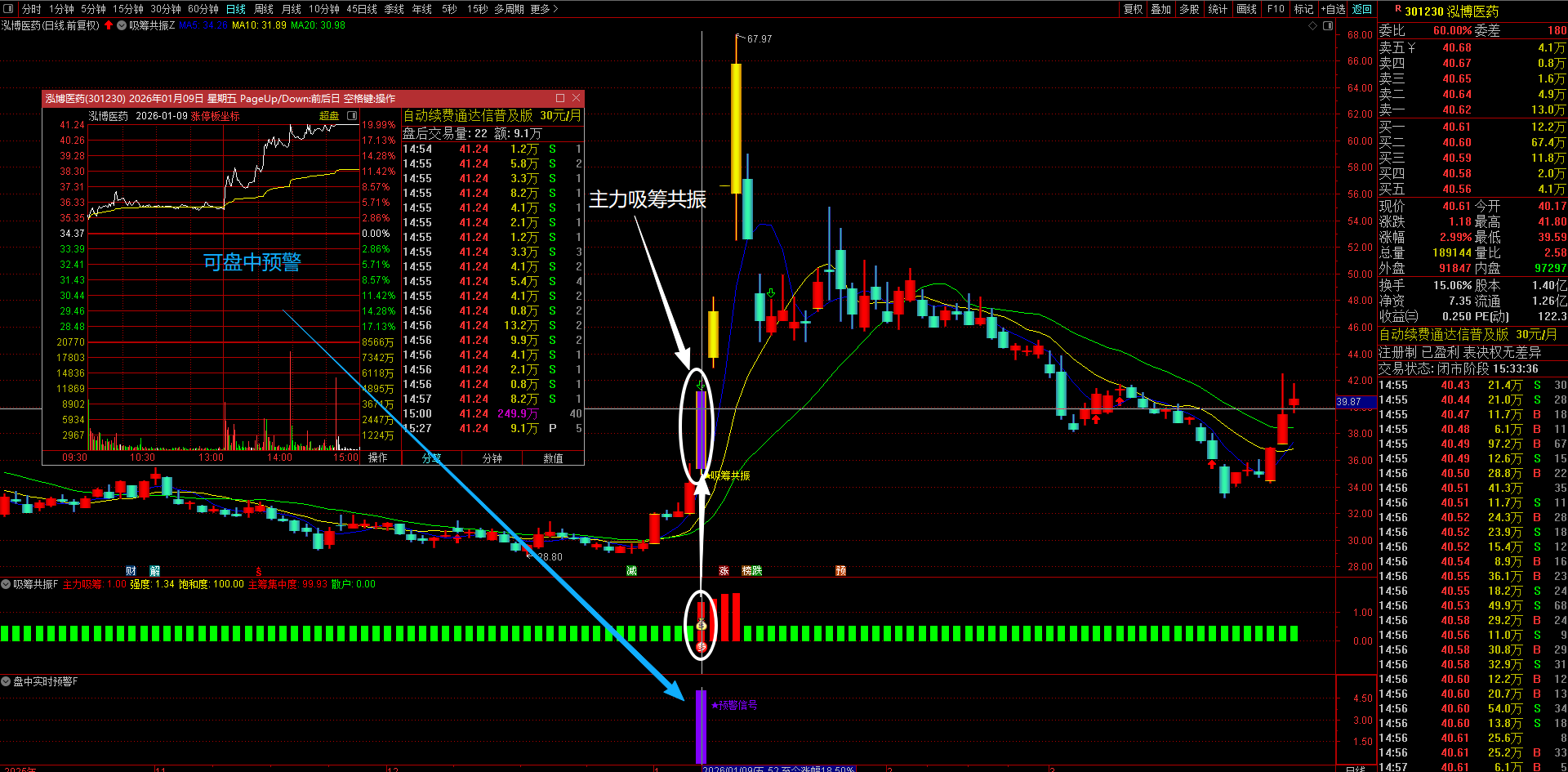Click the 标记 mark button
This screenshot has height=772, width=1568.
coord(1304,9)
